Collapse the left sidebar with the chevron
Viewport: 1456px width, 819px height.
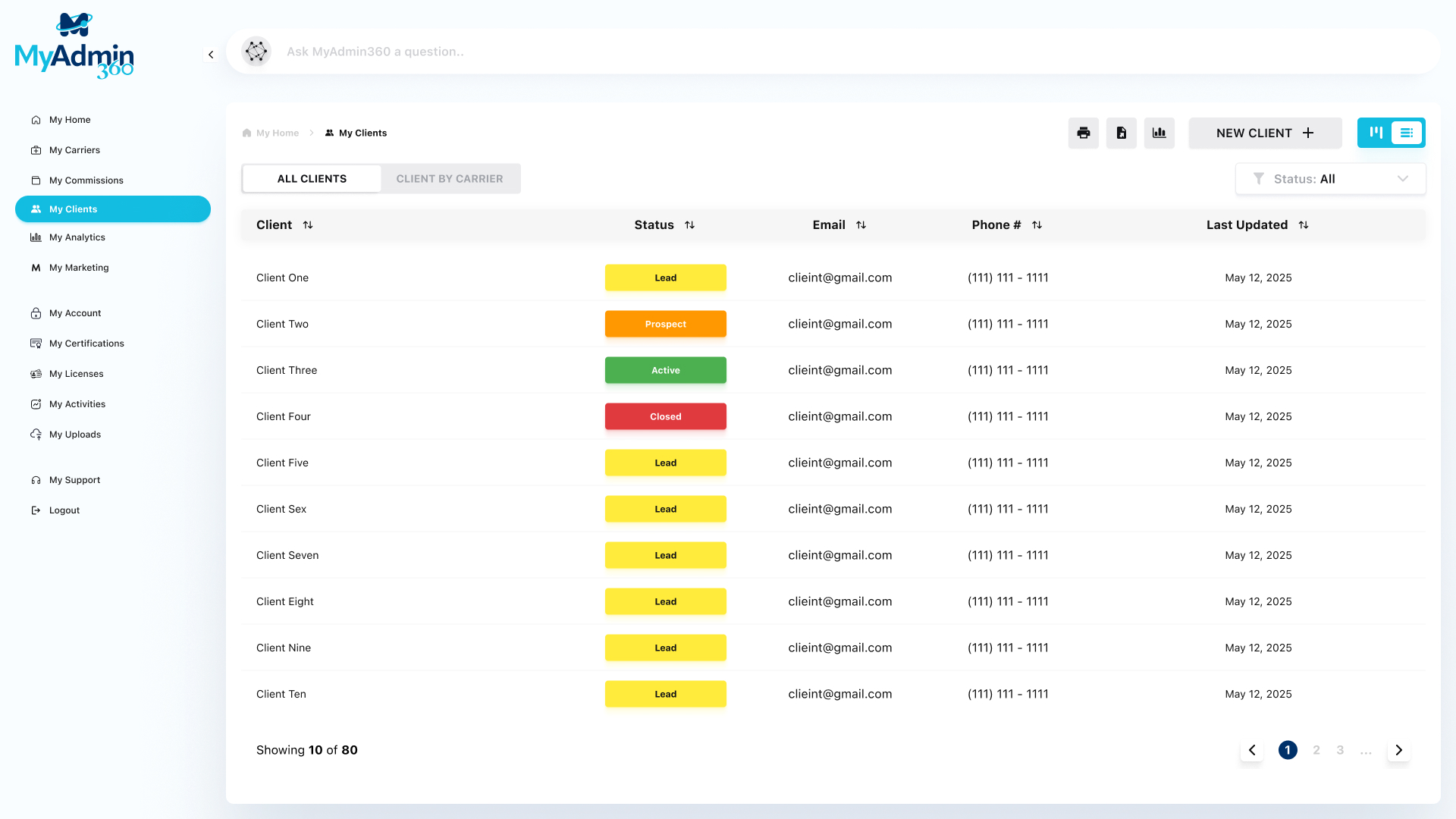tap(211, 54)
